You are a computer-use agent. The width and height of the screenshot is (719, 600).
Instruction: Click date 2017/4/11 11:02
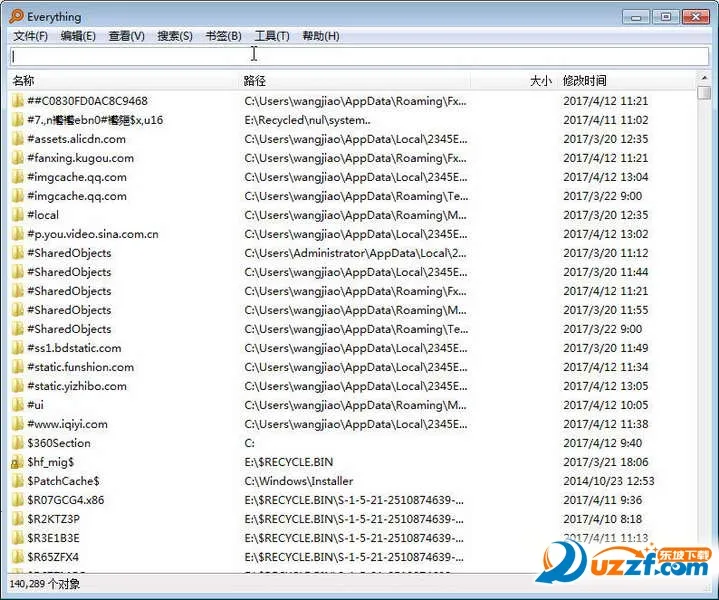click(x=605, y=120)
